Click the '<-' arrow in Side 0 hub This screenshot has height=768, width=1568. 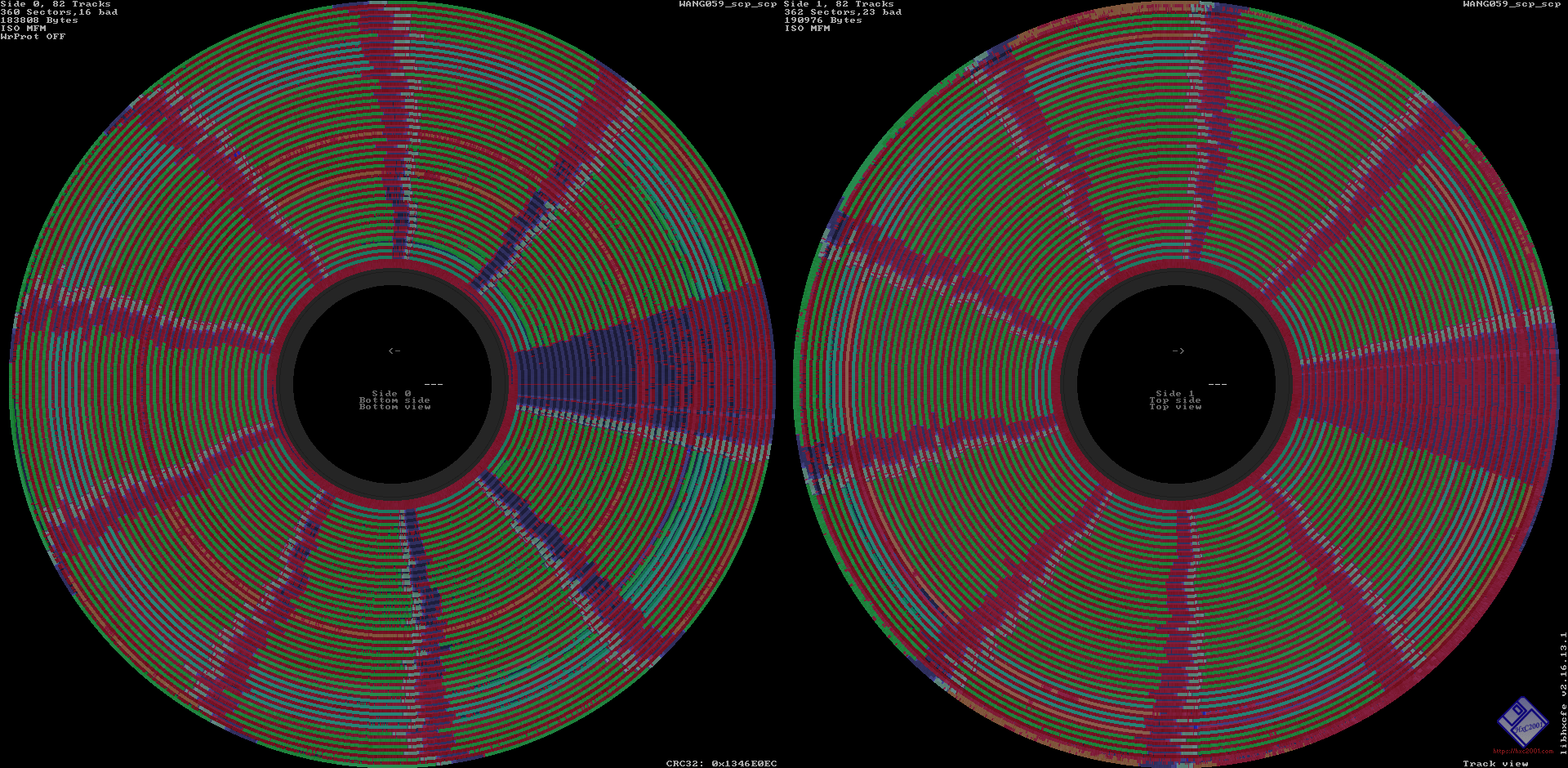pos(394,351)
